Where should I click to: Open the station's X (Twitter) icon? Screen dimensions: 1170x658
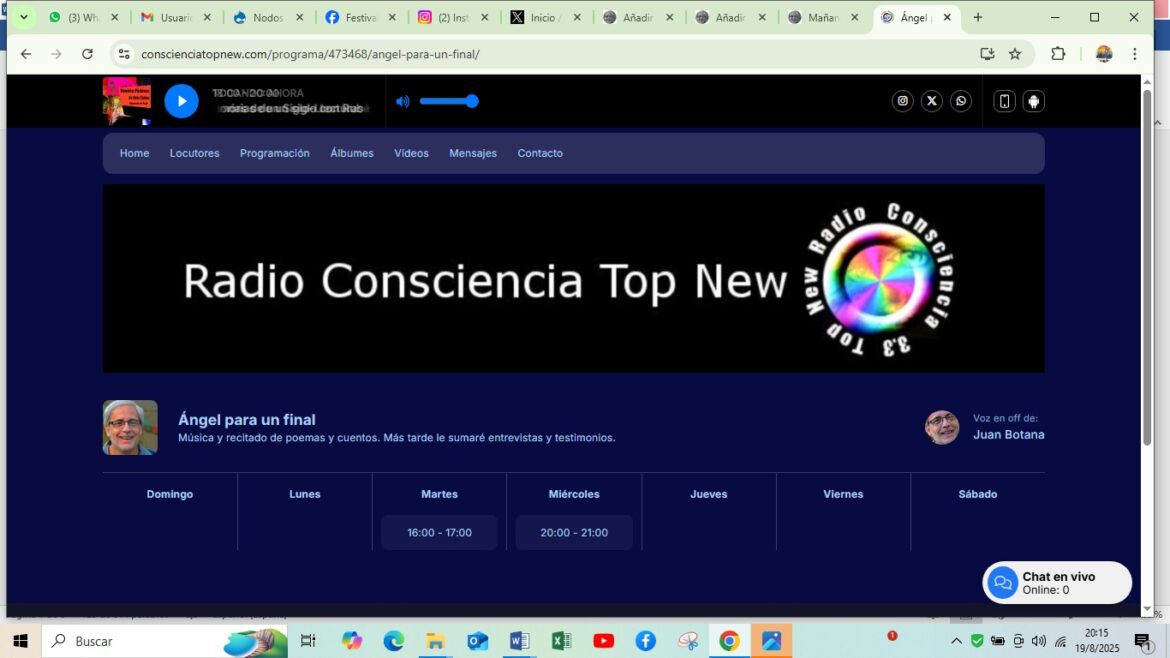(932, 101)
